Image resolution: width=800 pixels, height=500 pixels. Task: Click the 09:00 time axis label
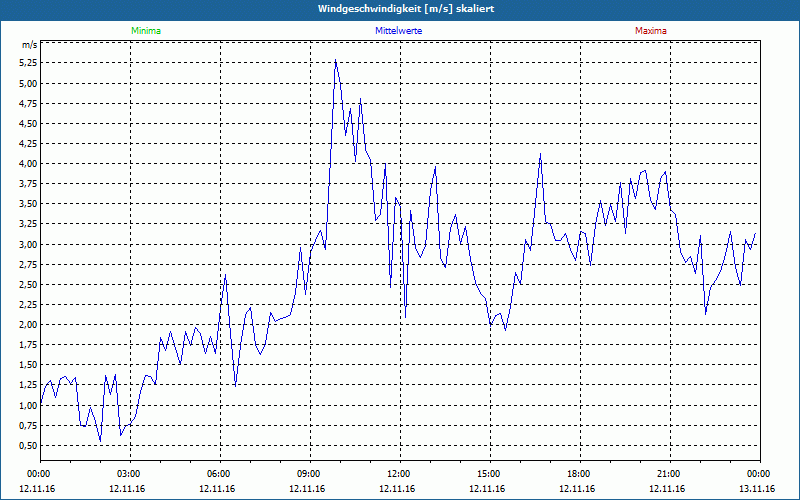click(310, 474)
